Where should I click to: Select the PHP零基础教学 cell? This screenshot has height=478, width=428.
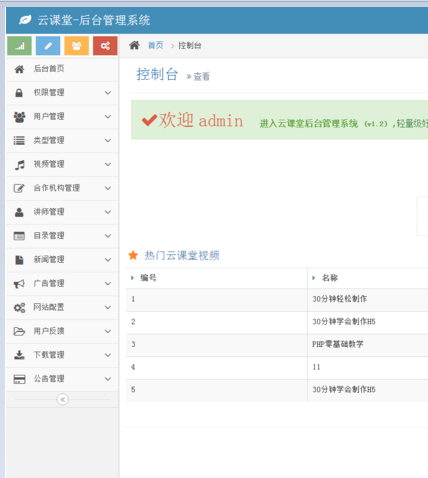tap(338, 344)
